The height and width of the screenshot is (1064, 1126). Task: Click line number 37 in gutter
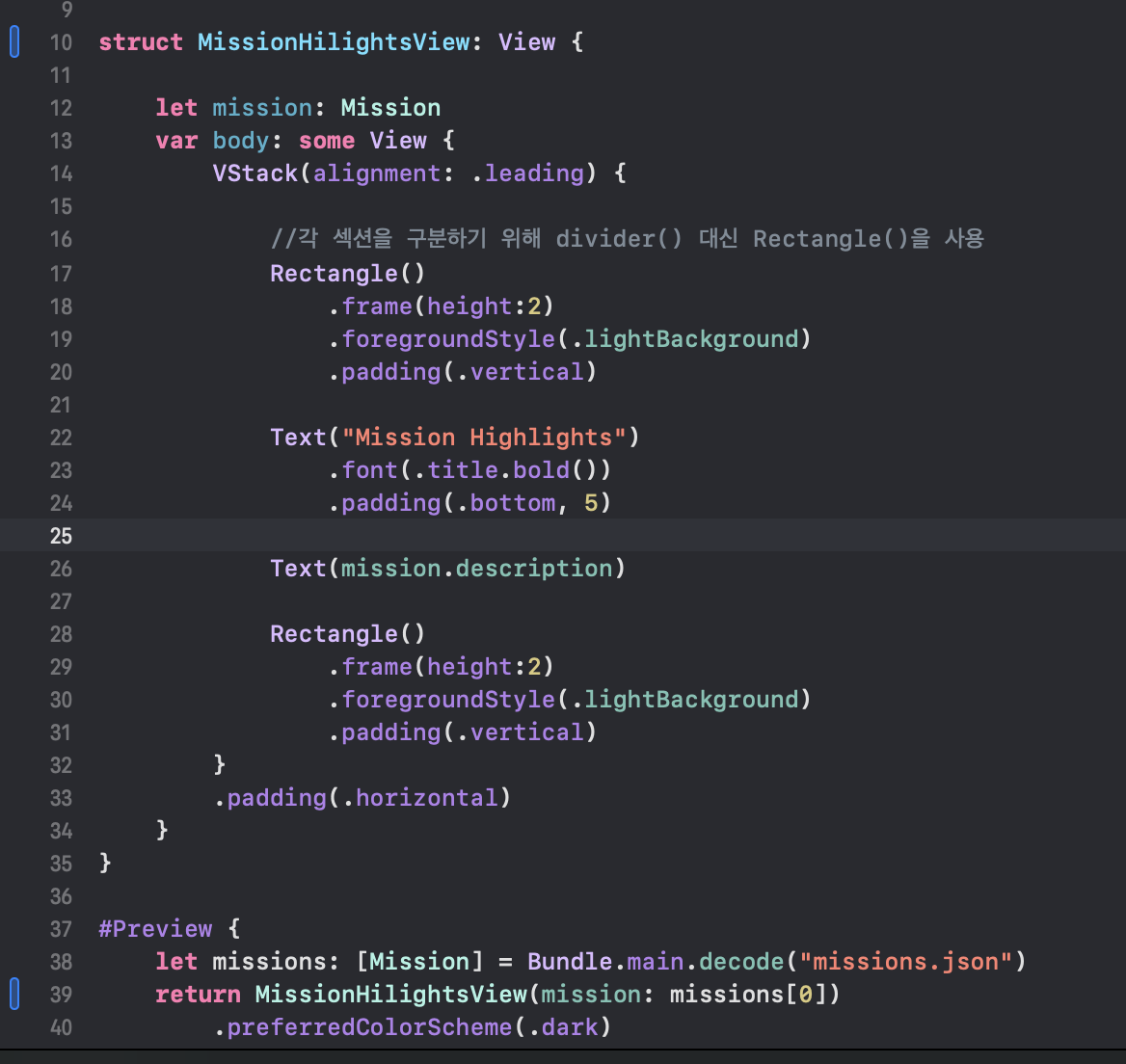point(61,929)
